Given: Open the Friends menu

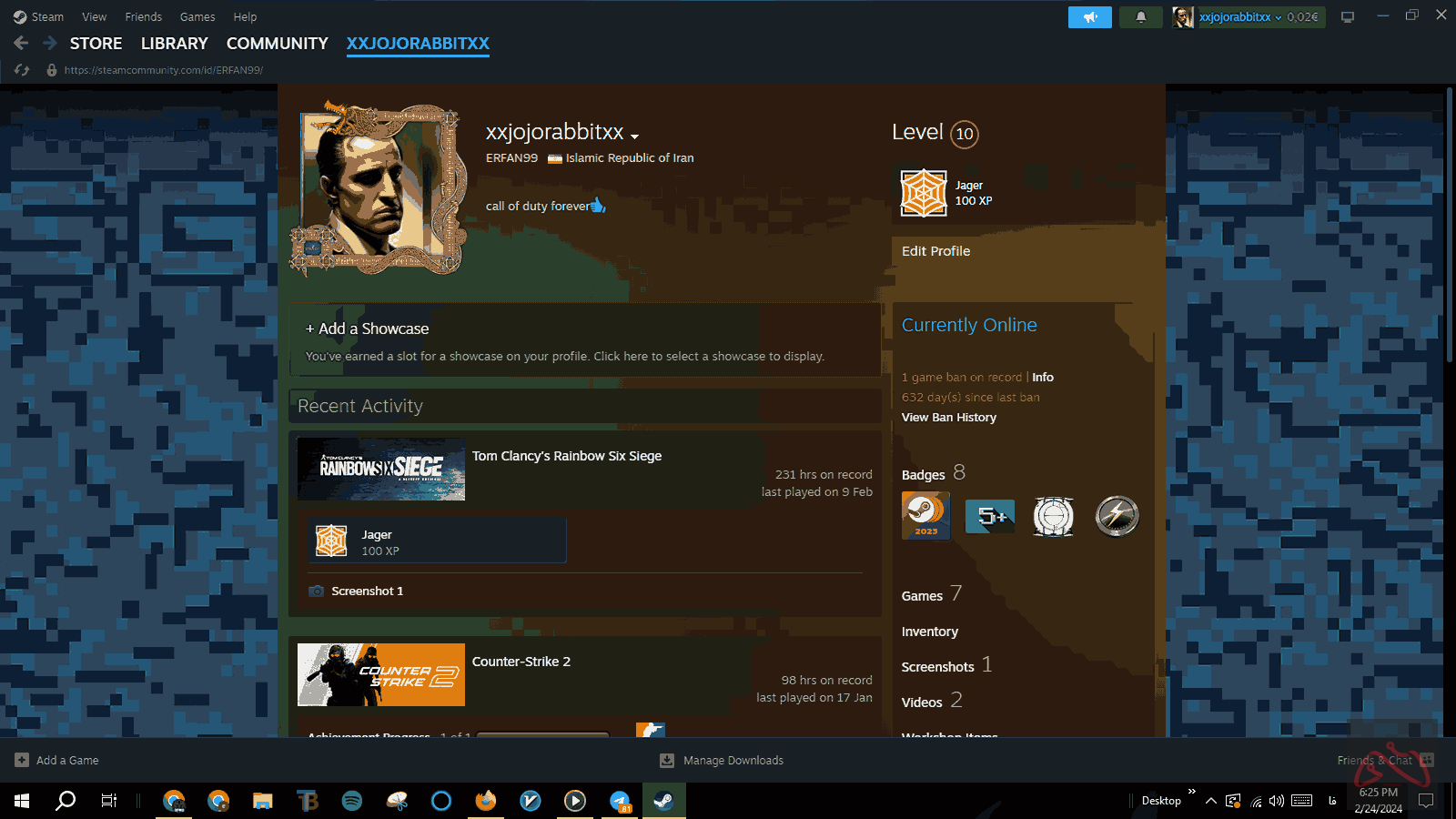Looking at the screenshot, I should [x=143, y=17].
